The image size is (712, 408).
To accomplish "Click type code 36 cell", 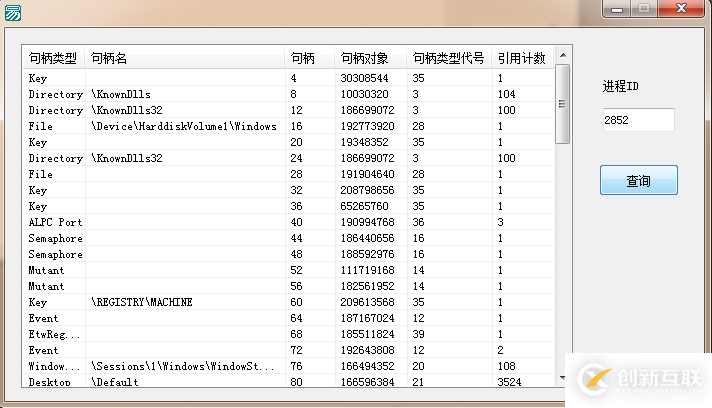I will point(418,222).
